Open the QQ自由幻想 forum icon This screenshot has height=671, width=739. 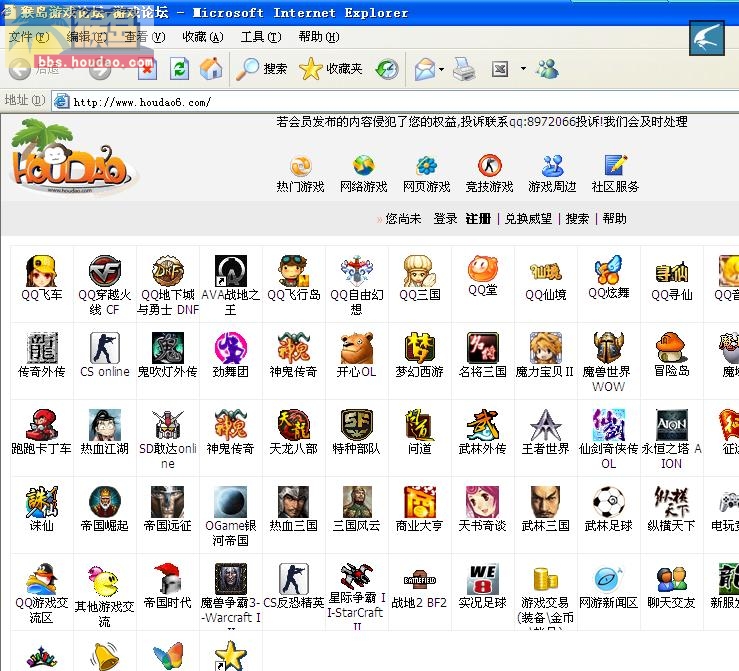pos(357,271)
